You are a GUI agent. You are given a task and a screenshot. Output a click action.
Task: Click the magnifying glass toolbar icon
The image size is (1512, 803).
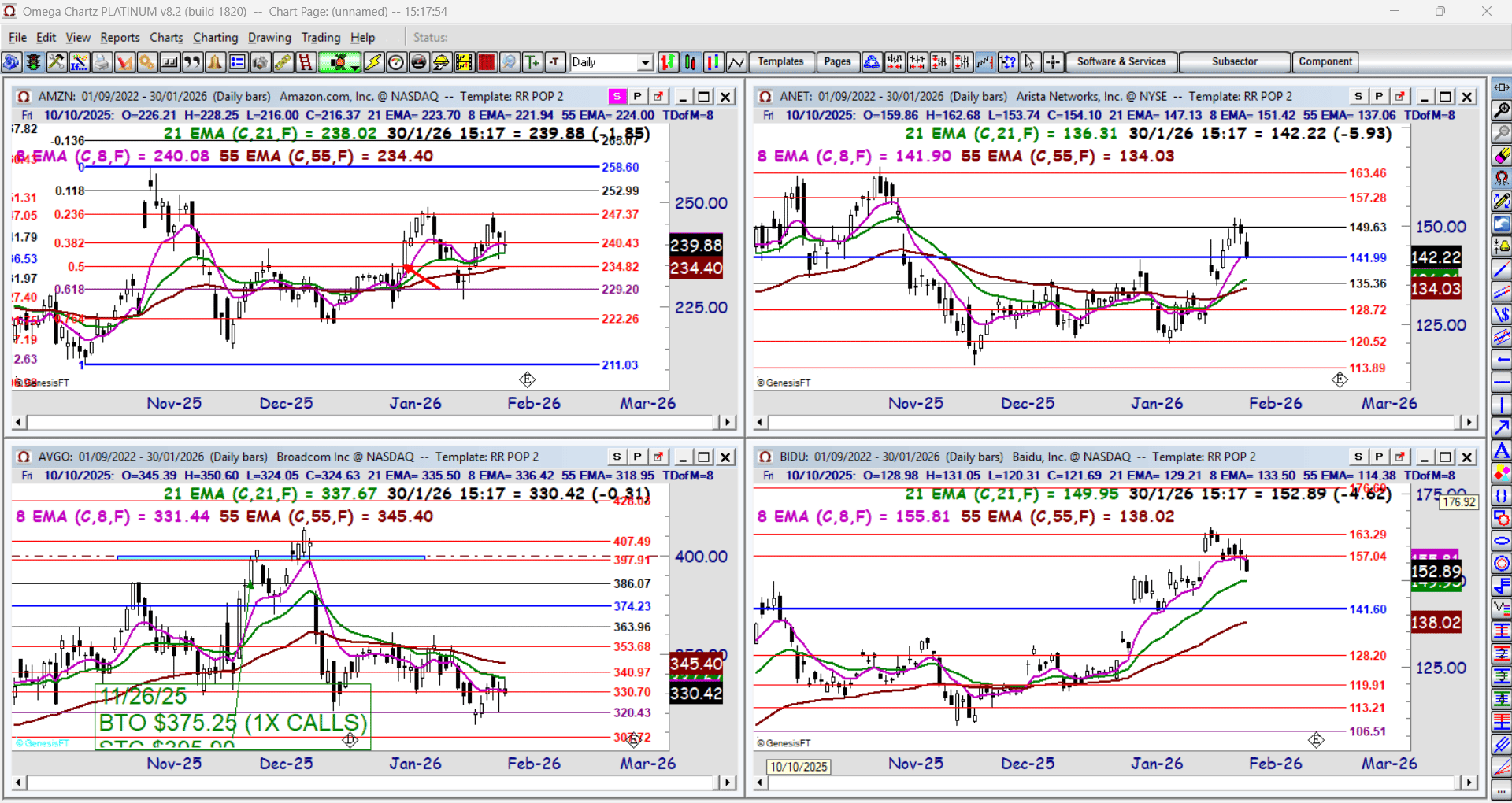click(510, 62)
